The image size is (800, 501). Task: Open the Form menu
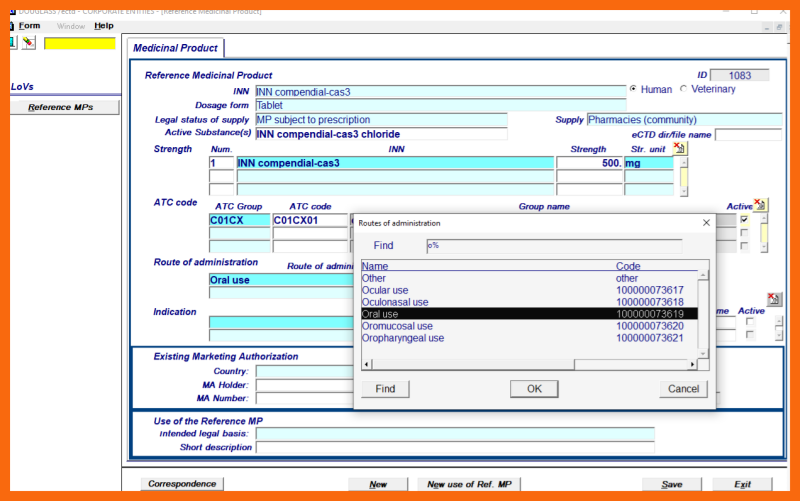point(30,26)
